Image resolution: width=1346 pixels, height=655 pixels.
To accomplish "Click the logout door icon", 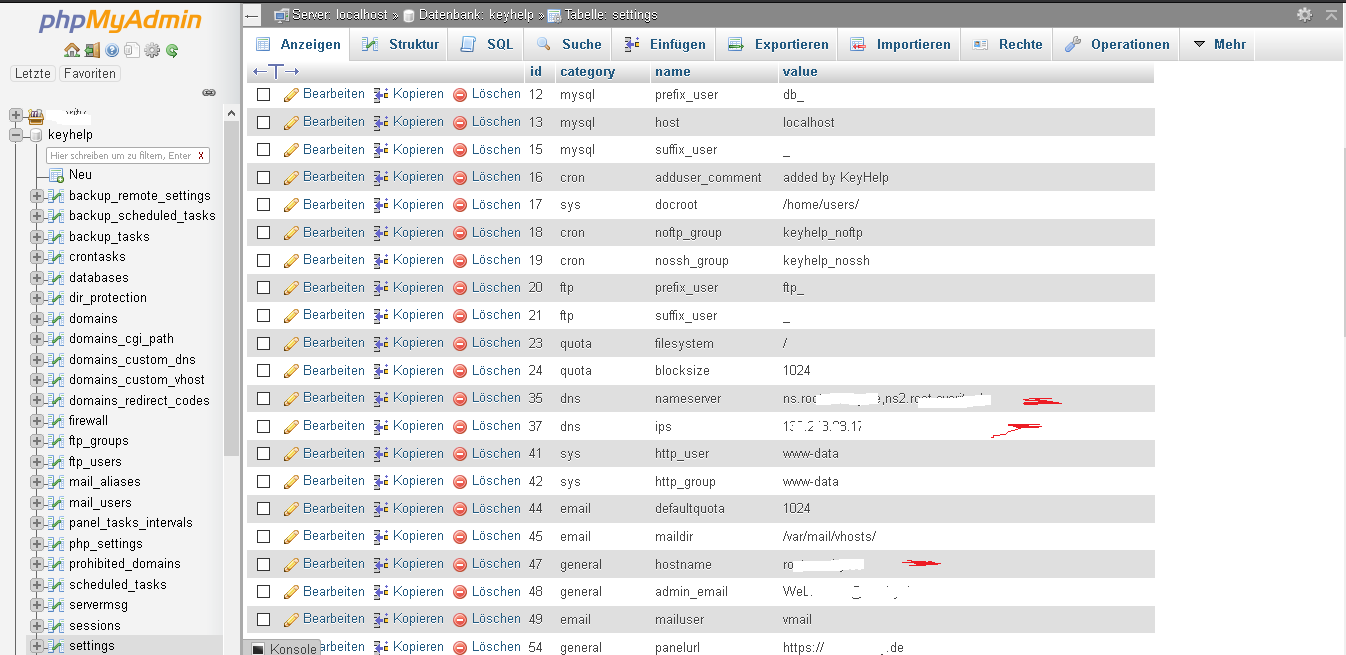I will pyautogui.click(x=92, y=50).
